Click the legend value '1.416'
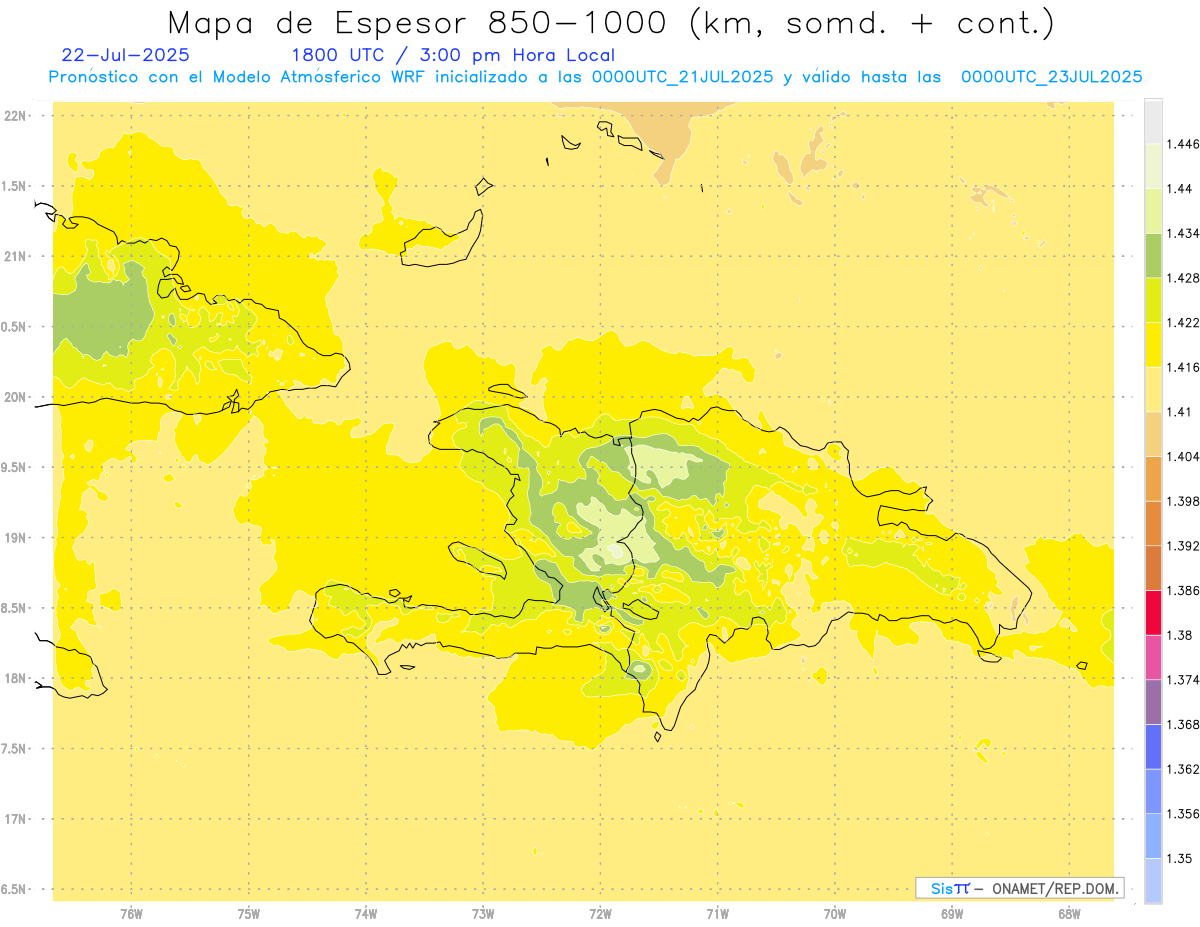1200x927 pixels. [x=1182, y=367]
